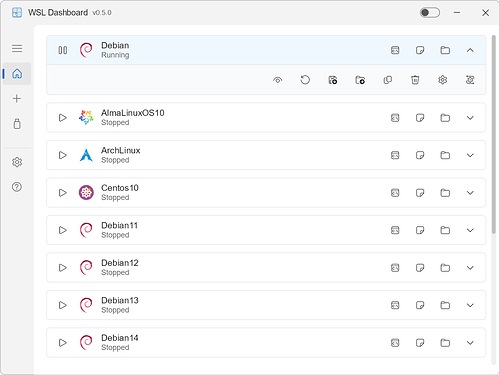This screenshot has width=499, height=375.
Task: Click the distro list vertical scrollbar
Action: 493,134
